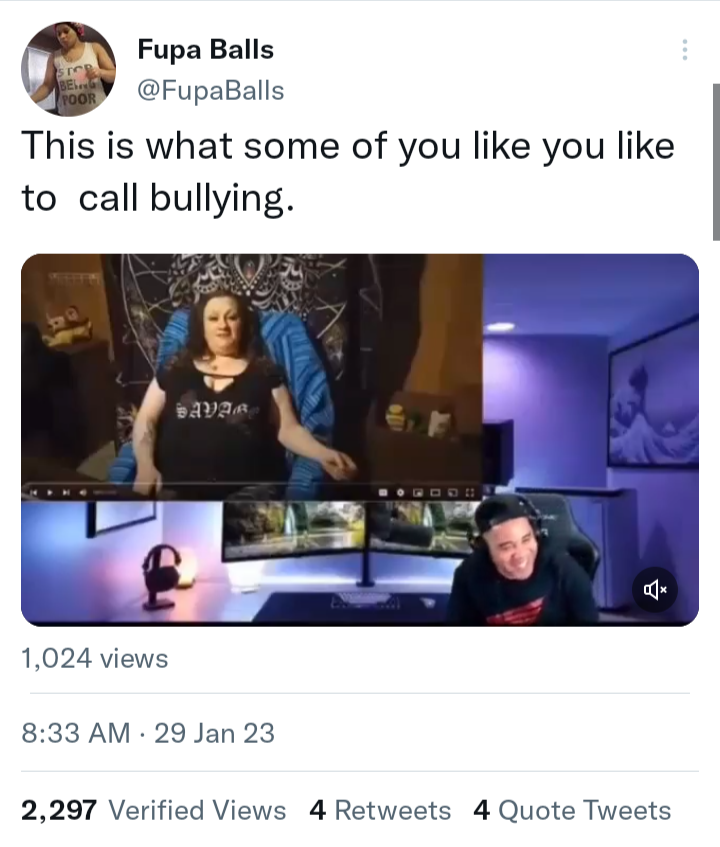This screenshot has height=847, width=720.
Task: Click the theater mode icon in embedded player
Action: click(435, 493)
